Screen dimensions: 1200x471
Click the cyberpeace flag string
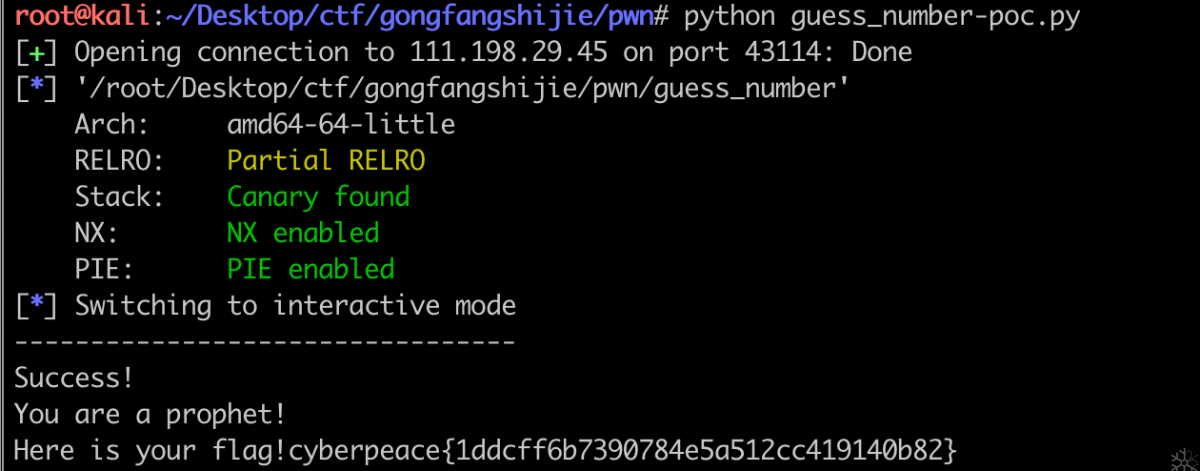coord(623,451)
